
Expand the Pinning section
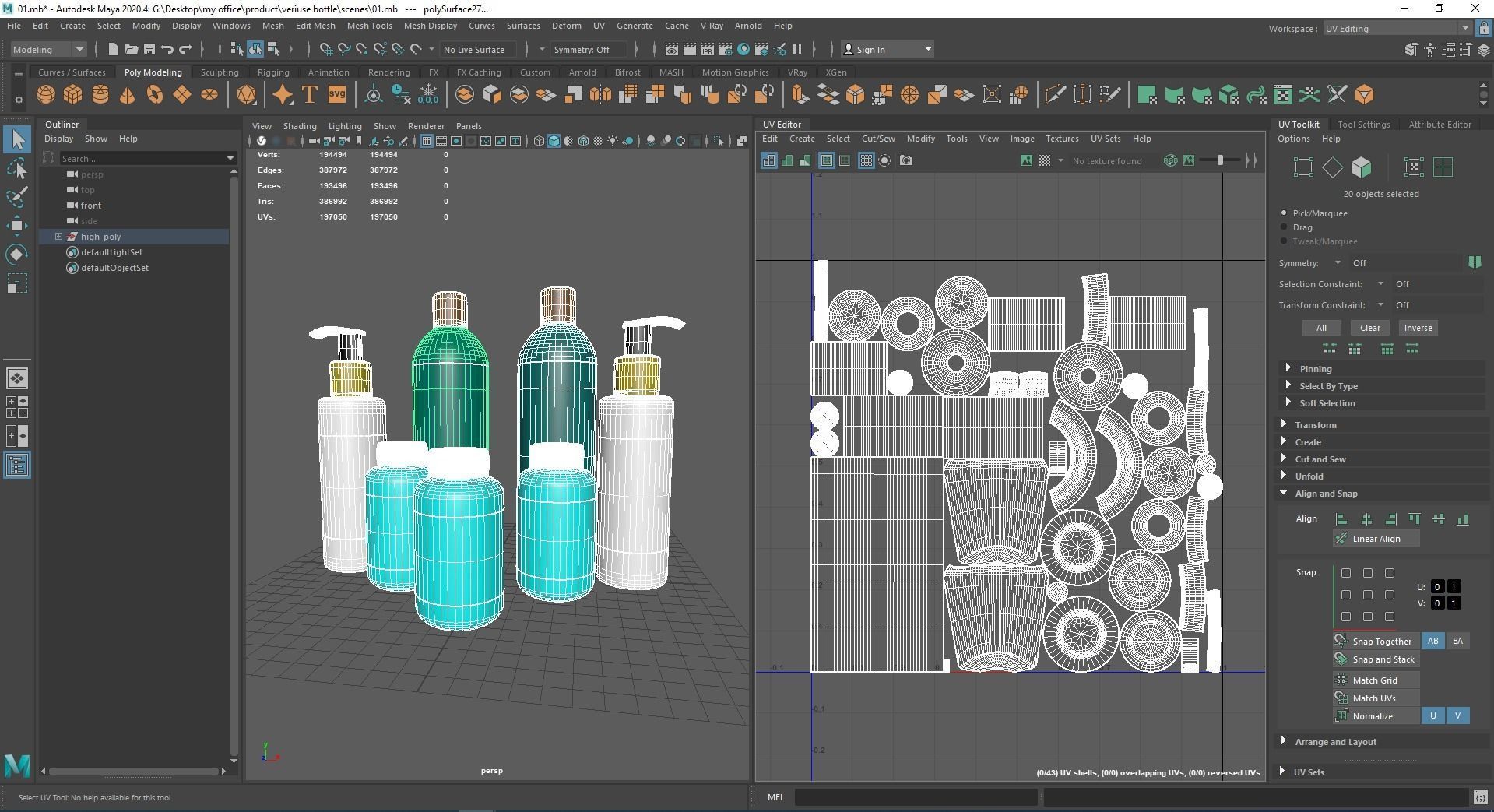[x=1316, y=369]
